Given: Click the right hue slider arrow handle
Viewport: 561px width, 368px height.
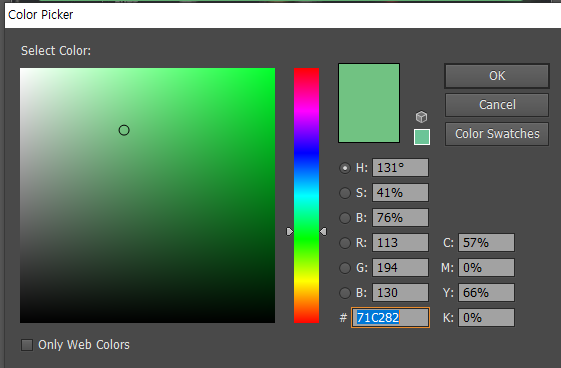Looking at the screenshot, I should coord(323,232).
